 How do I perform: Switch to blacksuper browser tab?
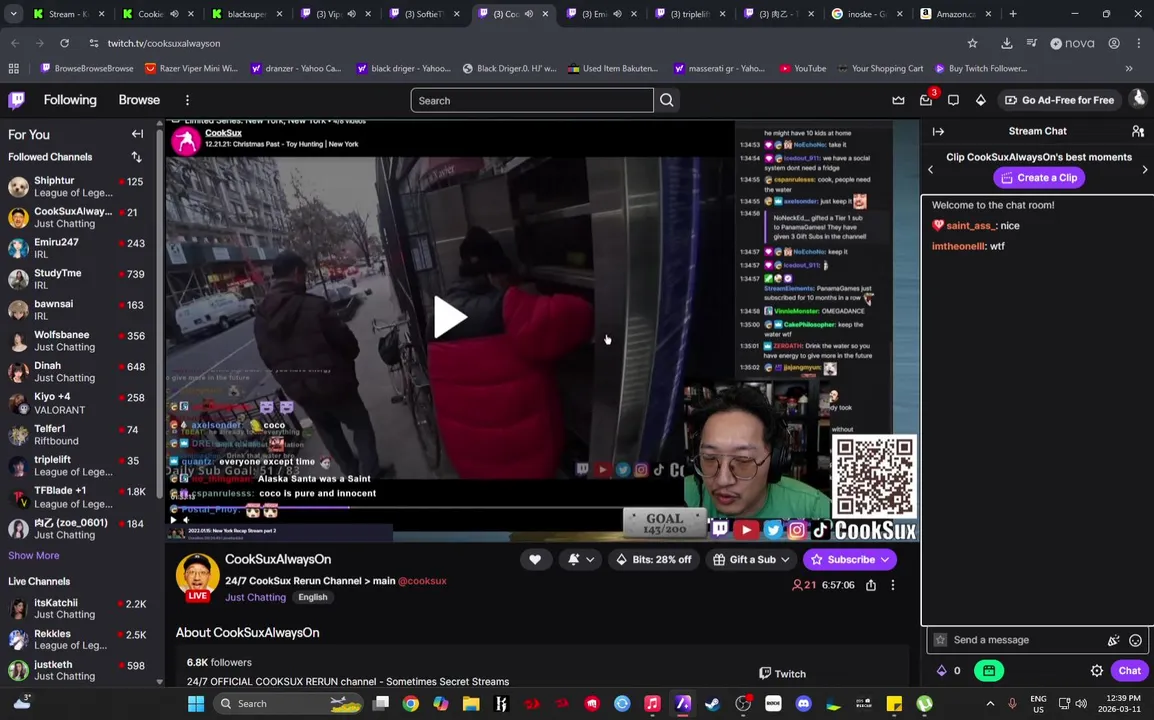click(x=247, y=14)
